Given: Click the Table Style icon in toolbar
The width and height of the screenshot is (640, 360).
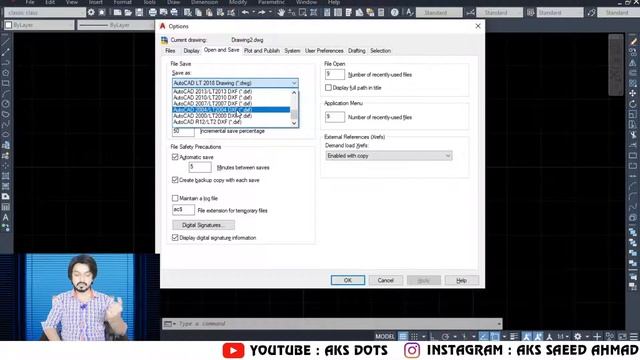Looking at the screenshot, I should pyautogui.click(x=530, y=13).
